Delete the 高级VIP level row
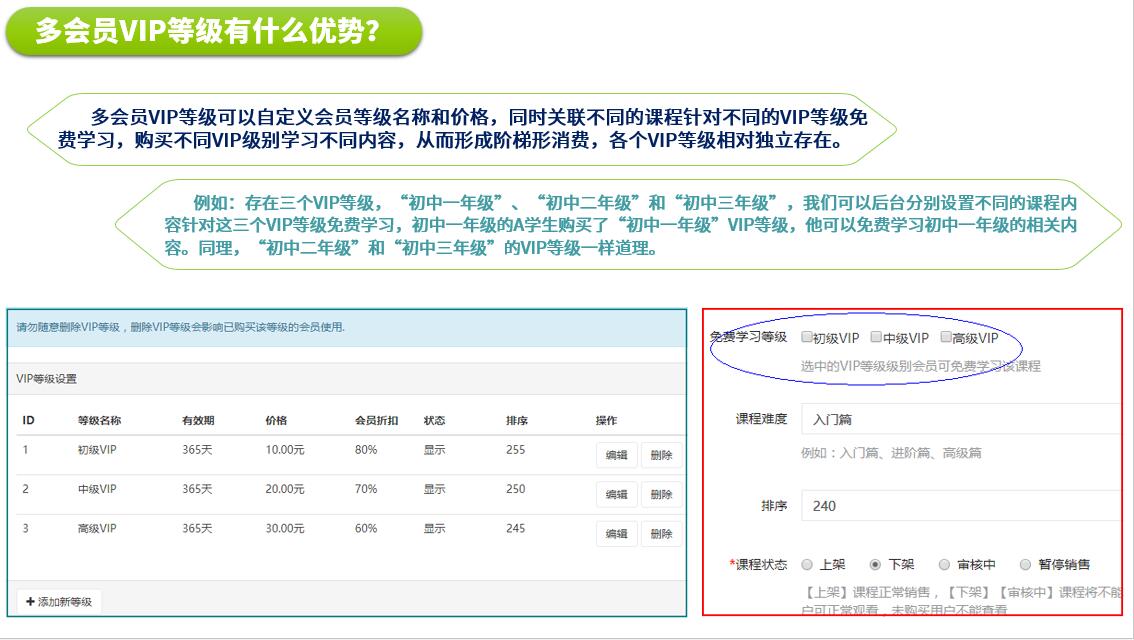Image resolution: width=1134 pixels, height=640 pixels. coord(661,534)
